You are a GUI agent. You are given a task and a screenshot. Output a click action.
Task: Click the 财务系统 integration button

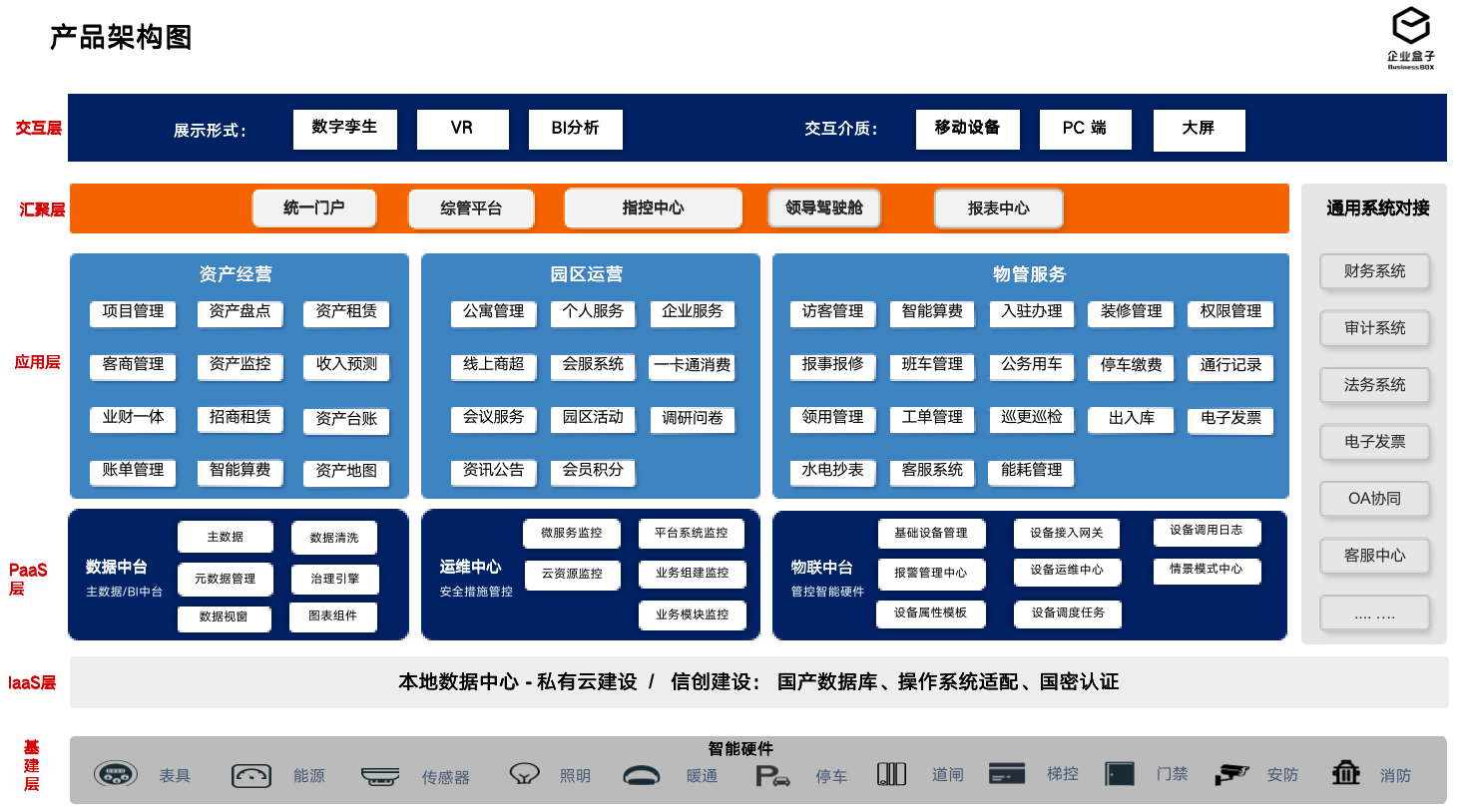1374,271
